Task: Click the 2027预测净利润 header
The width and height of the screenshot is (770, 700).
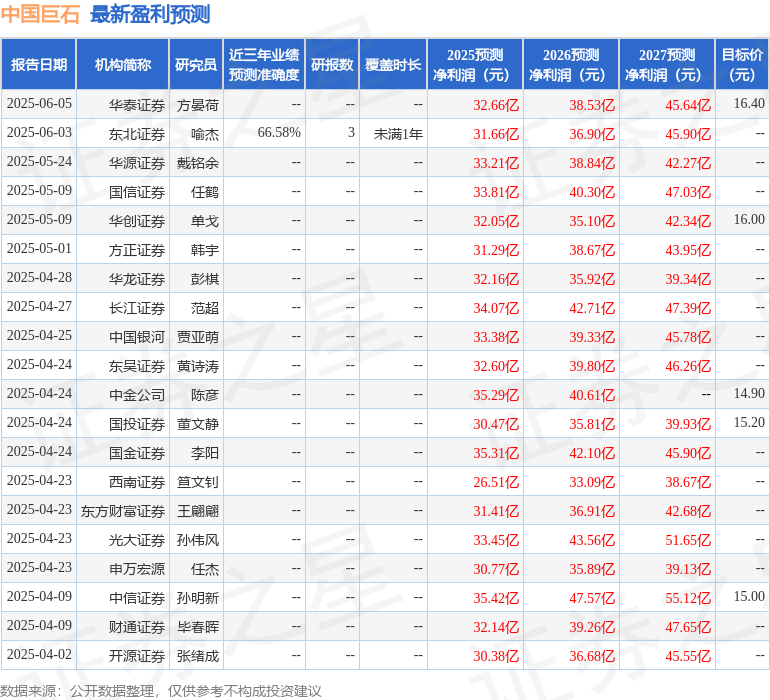Action: click(x=667, y=65)
